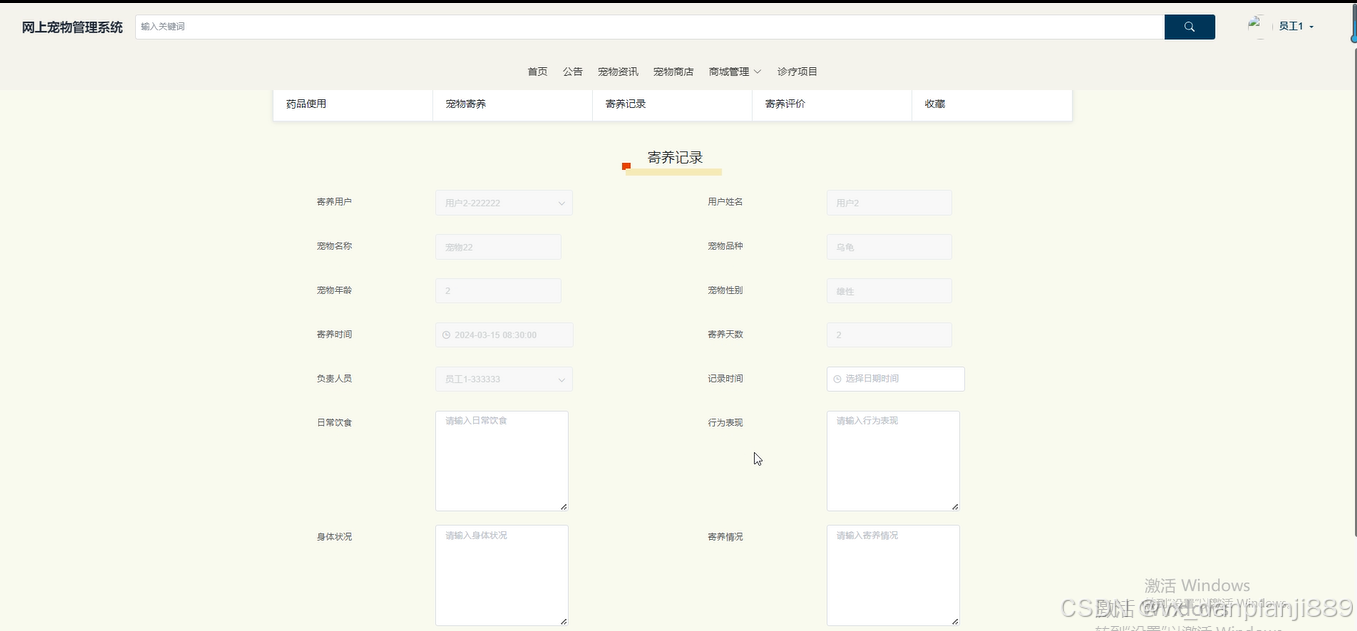Switch to the 药品使用 tab
The height and width of the screenshot is (631, 1357).
(353, 104)
